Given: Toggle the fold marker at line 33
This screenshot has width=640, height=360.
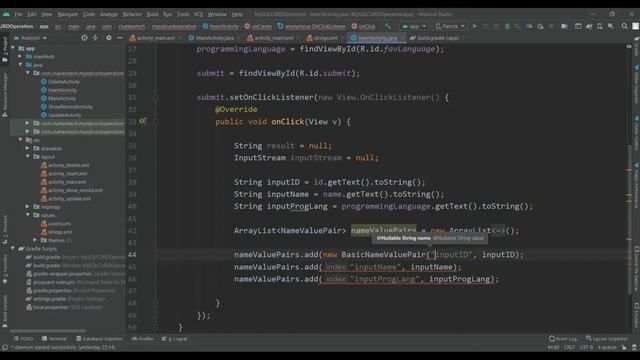Looking at the screenshot, I should point(156,121).
